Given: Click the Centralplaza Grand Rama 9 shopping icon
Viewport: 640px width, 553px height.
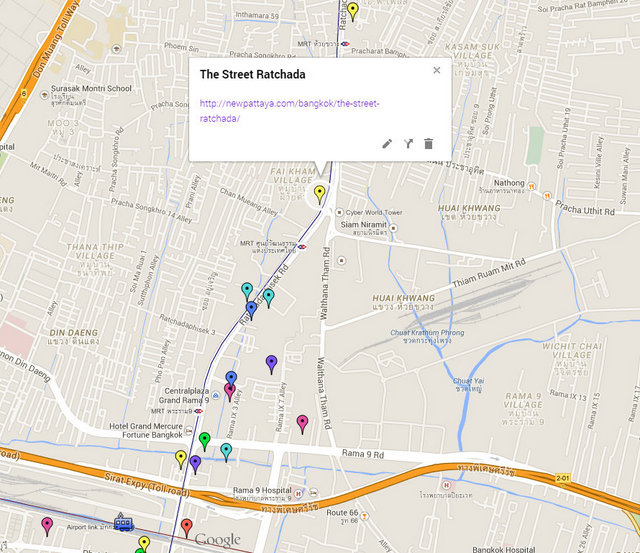Looking at the screenshot, I should (216, 395).
